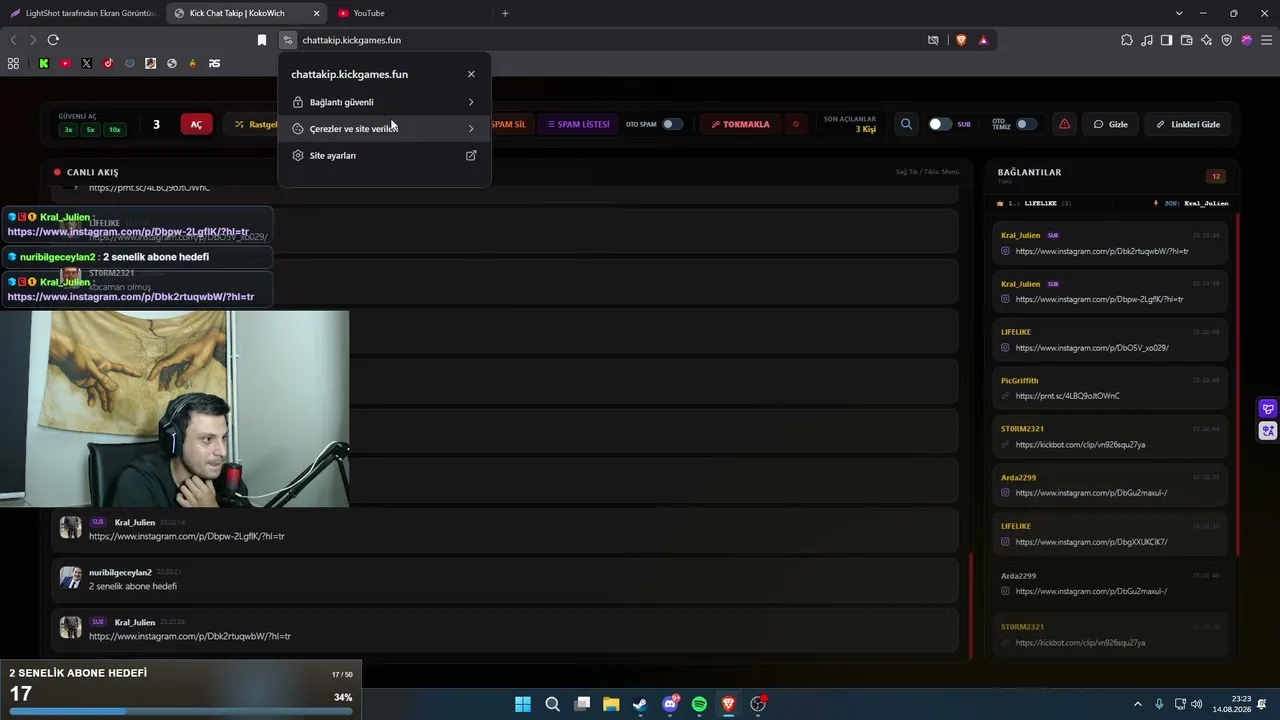This screenshot has height=720, width=1280.
Task: Open the apps grid icon in bookmarks bar
Action: click(13, 63)
